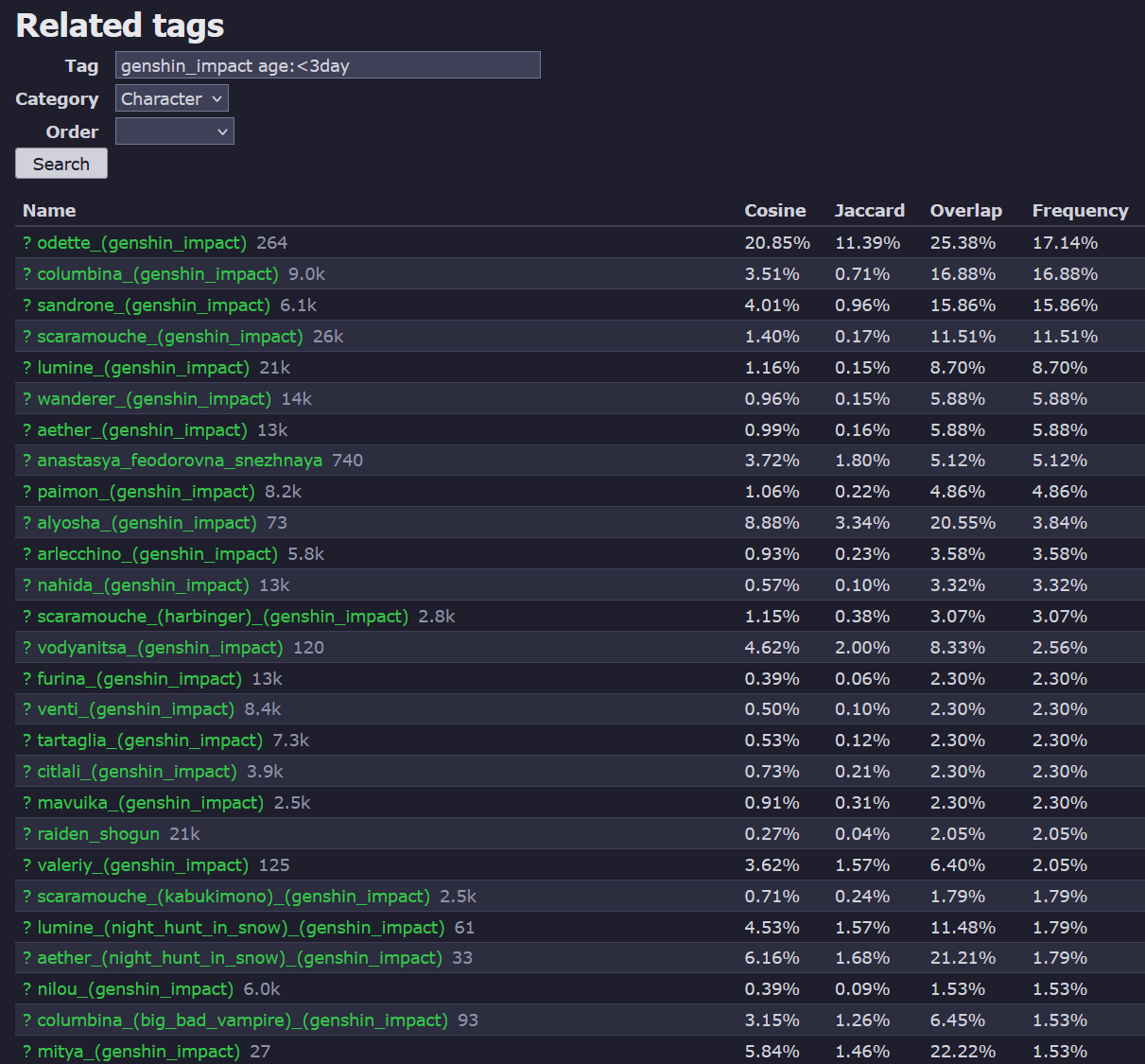This screenshot has height=1064, width=1145.
Task: Click the ? wiki link beside paimon_(genshin_impact)
Action: 27,492
